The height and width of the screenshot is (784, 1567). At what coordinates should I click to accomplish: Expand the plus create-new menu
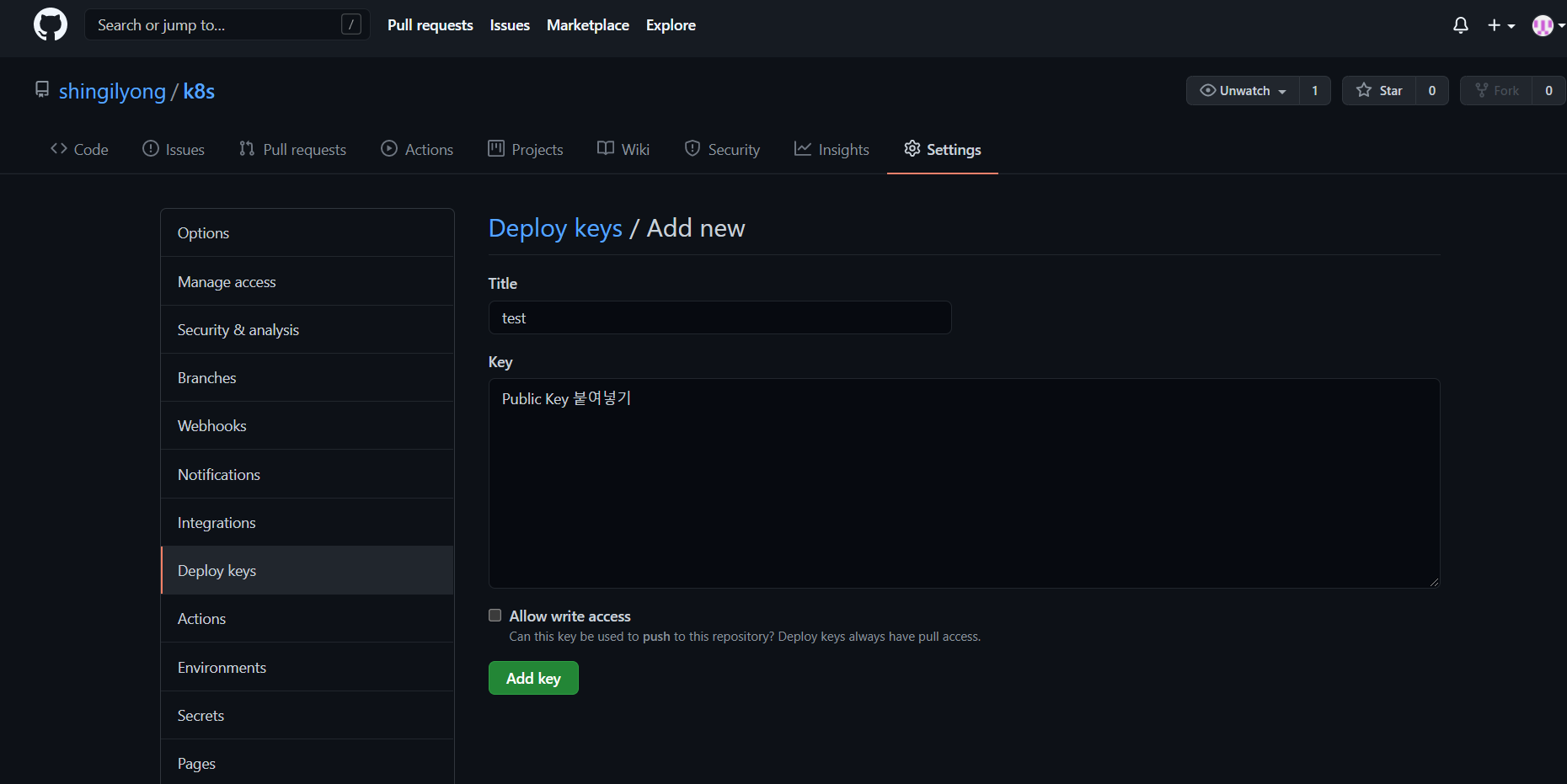pos(1501,25)
